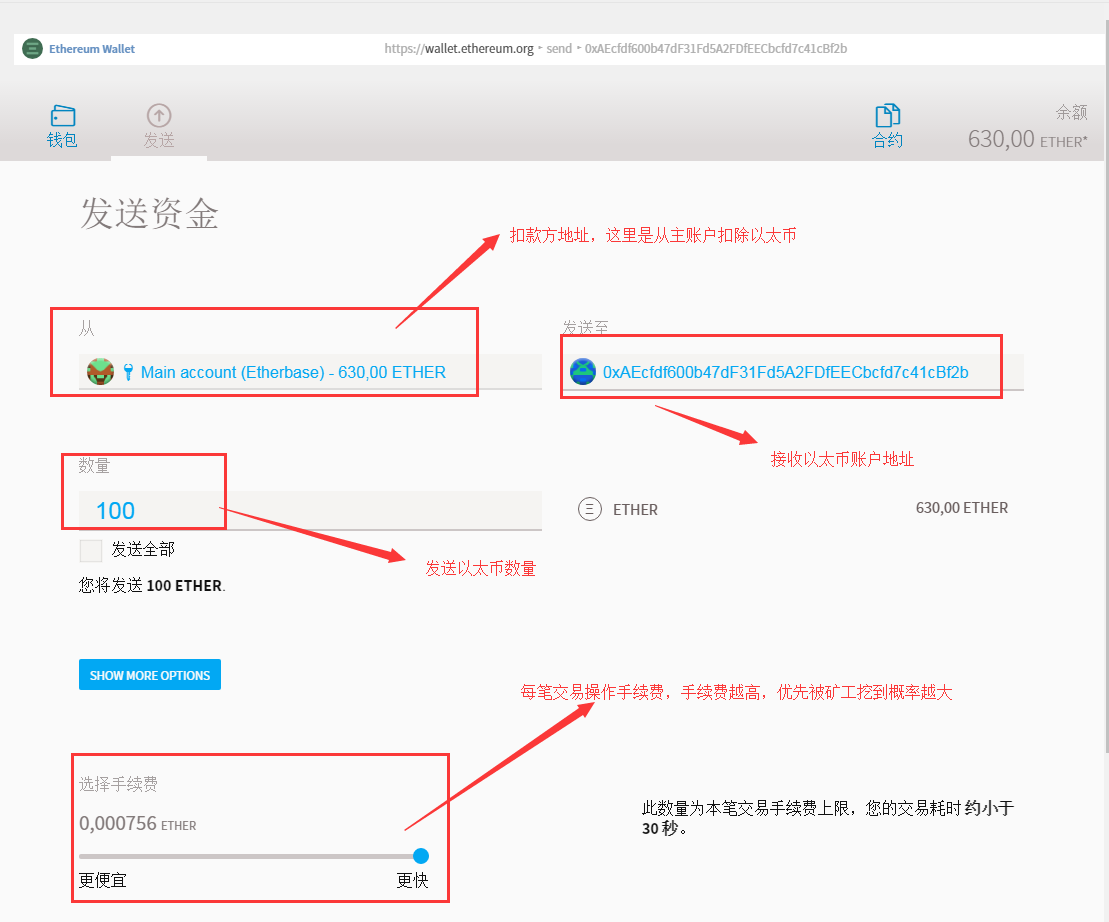Click the SHOW MORE OPTIONS button
The height and width of the screenshot is (922, 1109).
click(150, 675)
